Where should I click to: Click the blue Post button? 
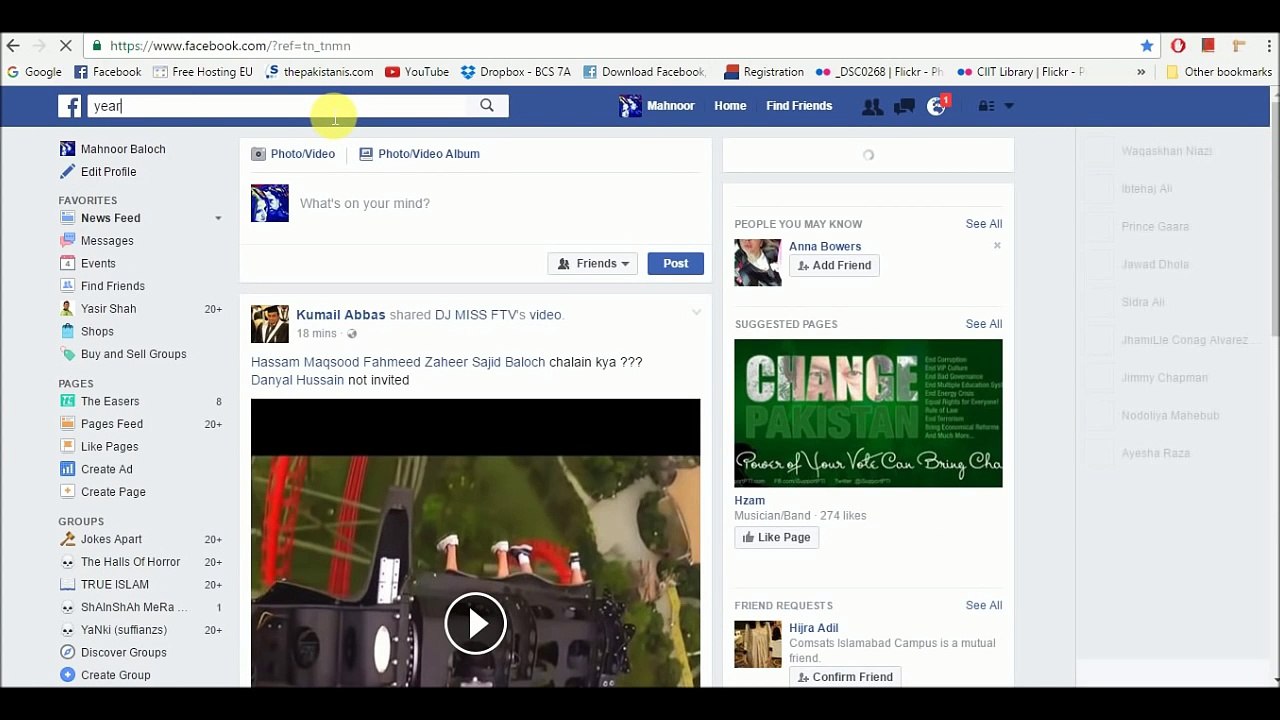[675, 264]
